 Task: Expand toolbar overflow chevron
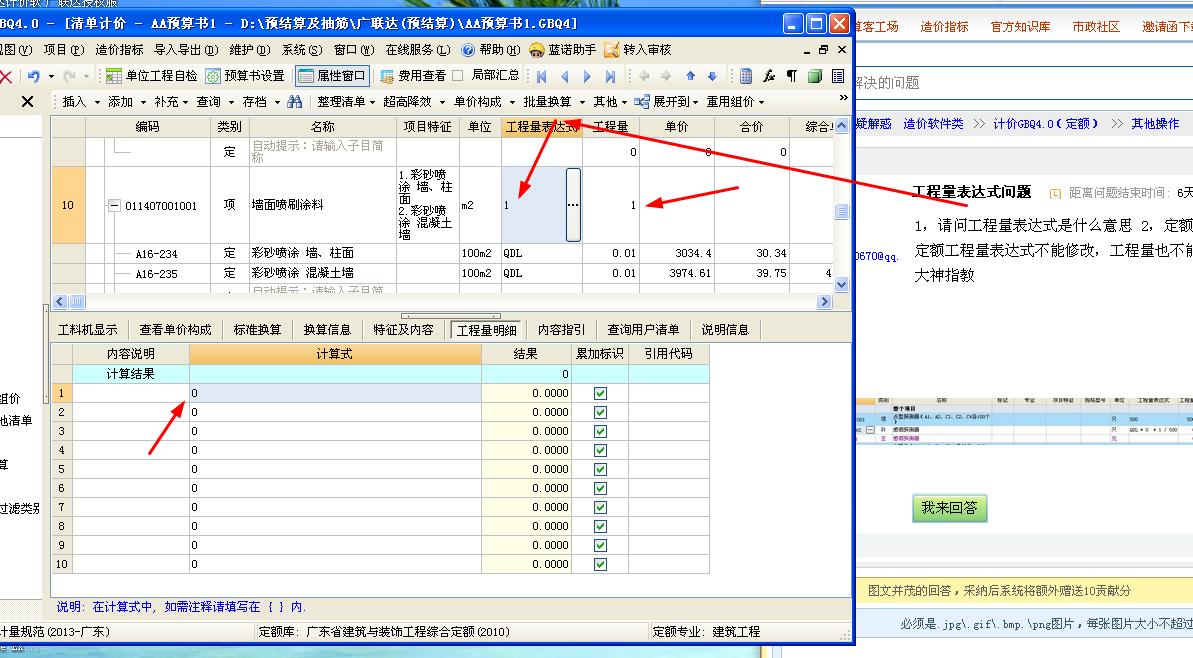(x=843, y=98)
